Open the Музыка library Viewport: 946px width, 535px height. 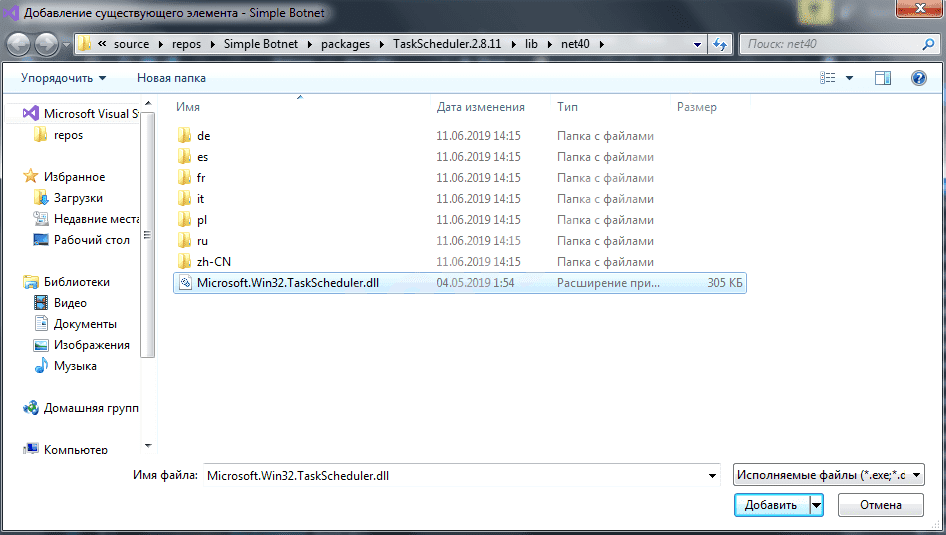pos(75,366)
